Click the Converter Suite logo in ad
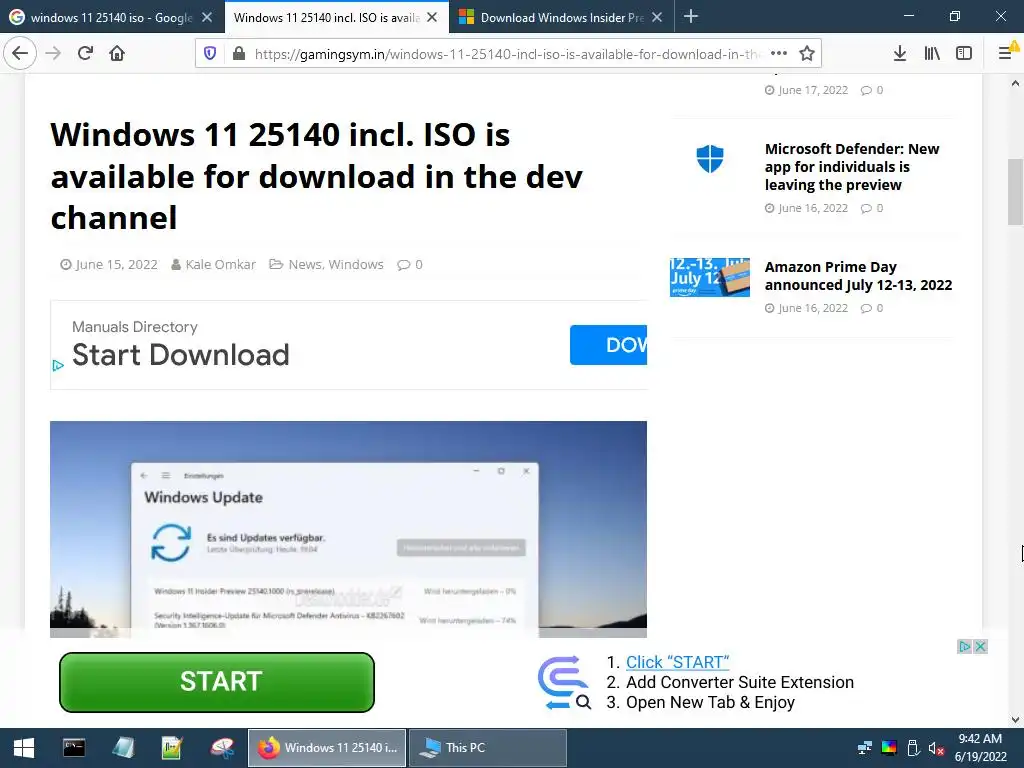The height and width of the screenshot is (768, 1024). 564,682
